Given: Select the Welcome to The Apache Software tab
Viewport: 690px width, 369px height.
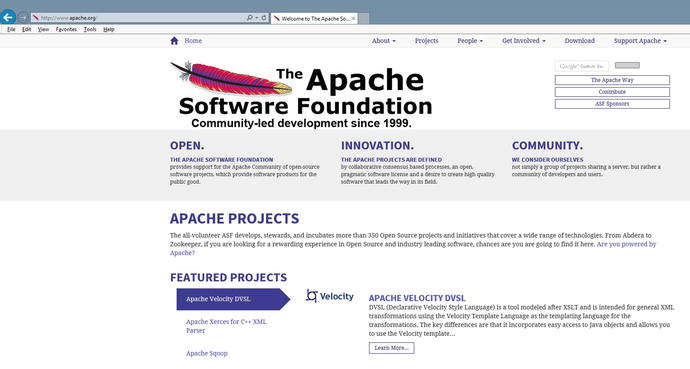Looking at the screenshot, I should coord(314,18).
